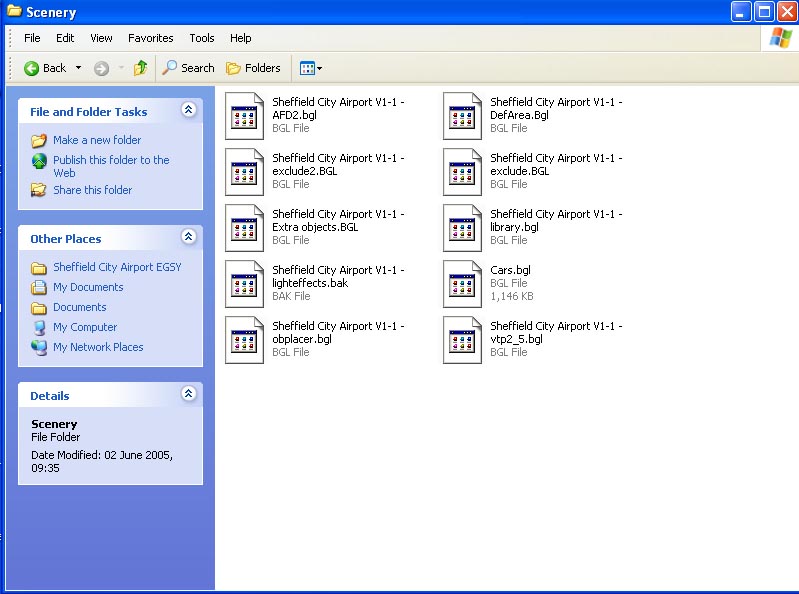Select the vtp2_5.bgl file icon
This screenshot has width=799, height=594.
tap(462, 339)
